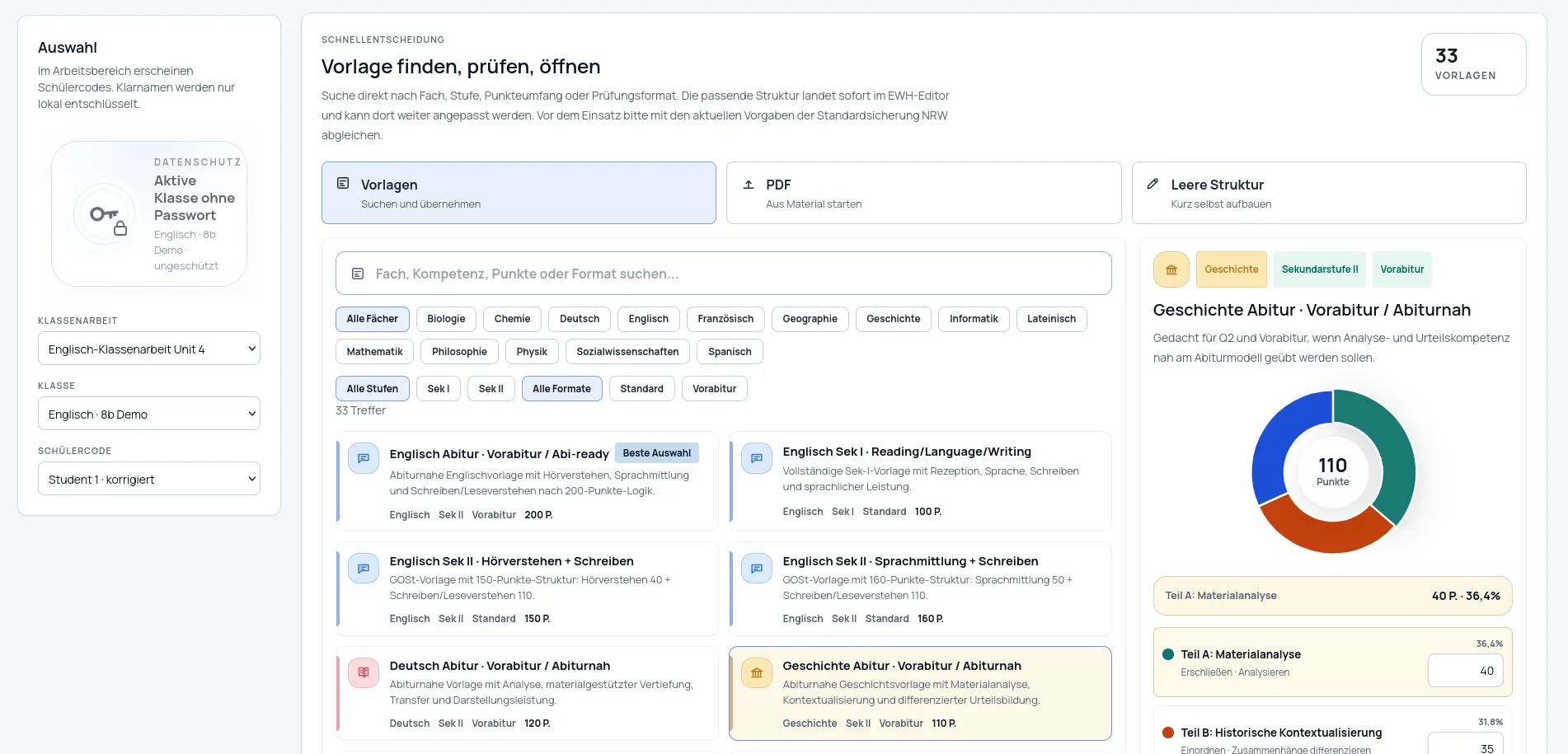Toggle the Informatik subject filter
Screen dimensions: 1568x754
[974, 319]
